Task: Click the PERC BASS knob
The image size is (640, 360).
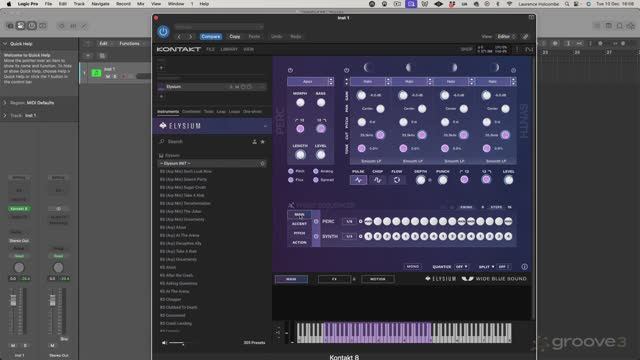Action: click(x=321, y=102)
